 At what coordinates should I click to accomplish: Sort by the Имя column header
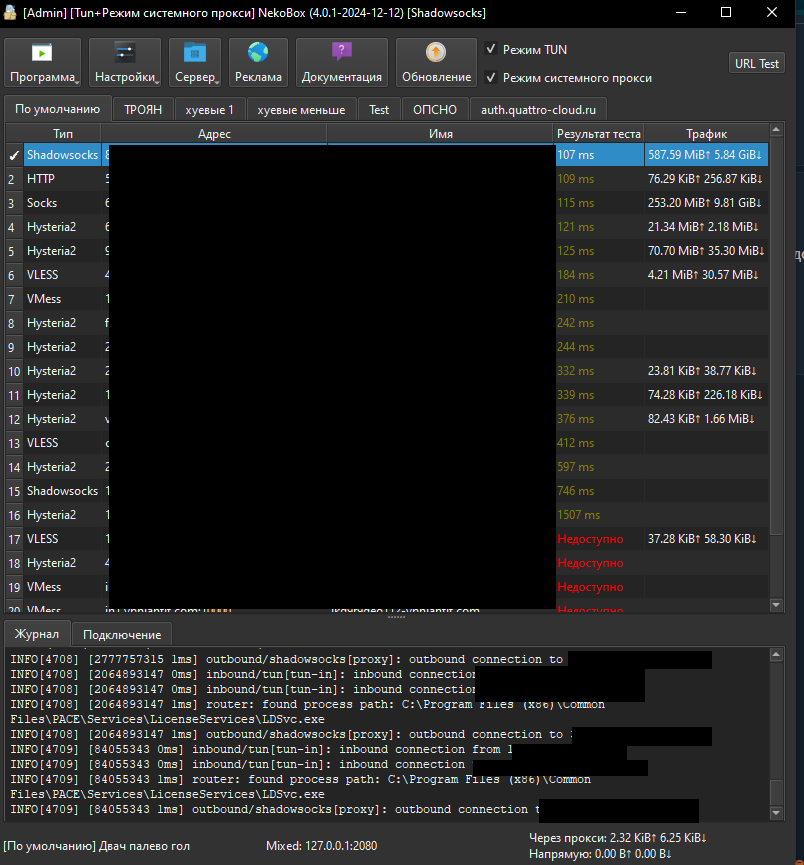pyautogui.click(x=440, y=134)
